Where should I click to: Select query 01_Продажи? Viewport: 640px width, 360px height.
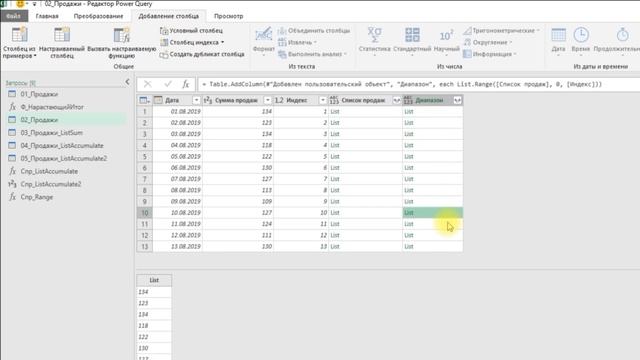click(39, 94)
